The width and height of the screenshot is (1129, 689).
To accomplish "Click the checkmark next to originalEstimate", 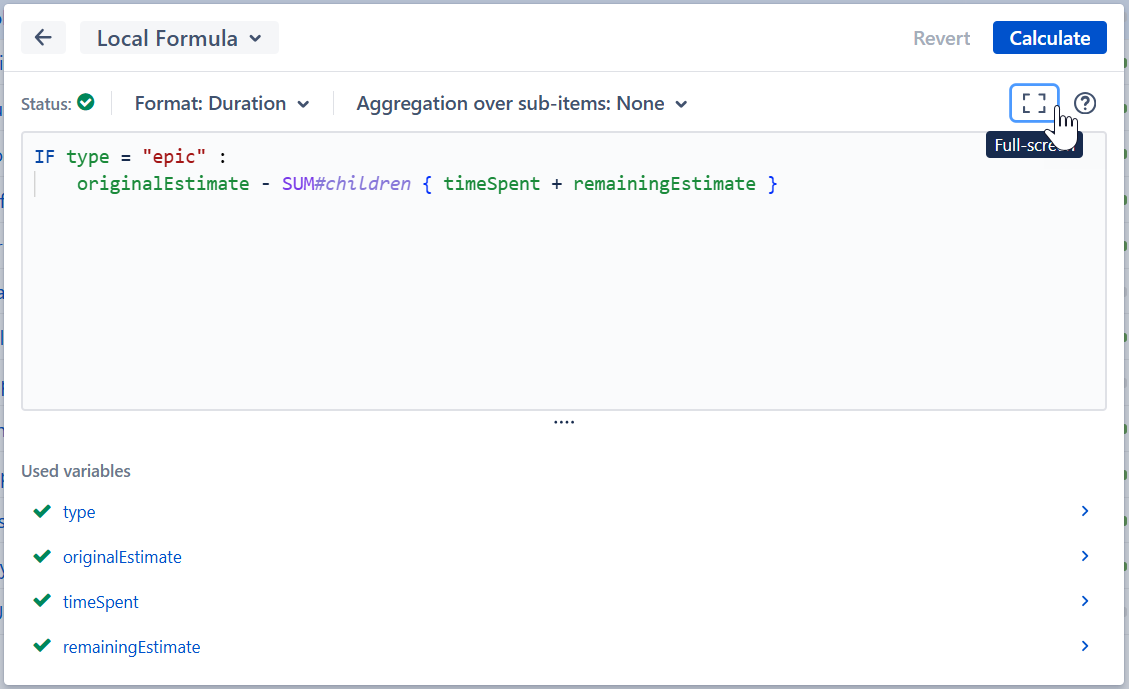I will [41, 556].
